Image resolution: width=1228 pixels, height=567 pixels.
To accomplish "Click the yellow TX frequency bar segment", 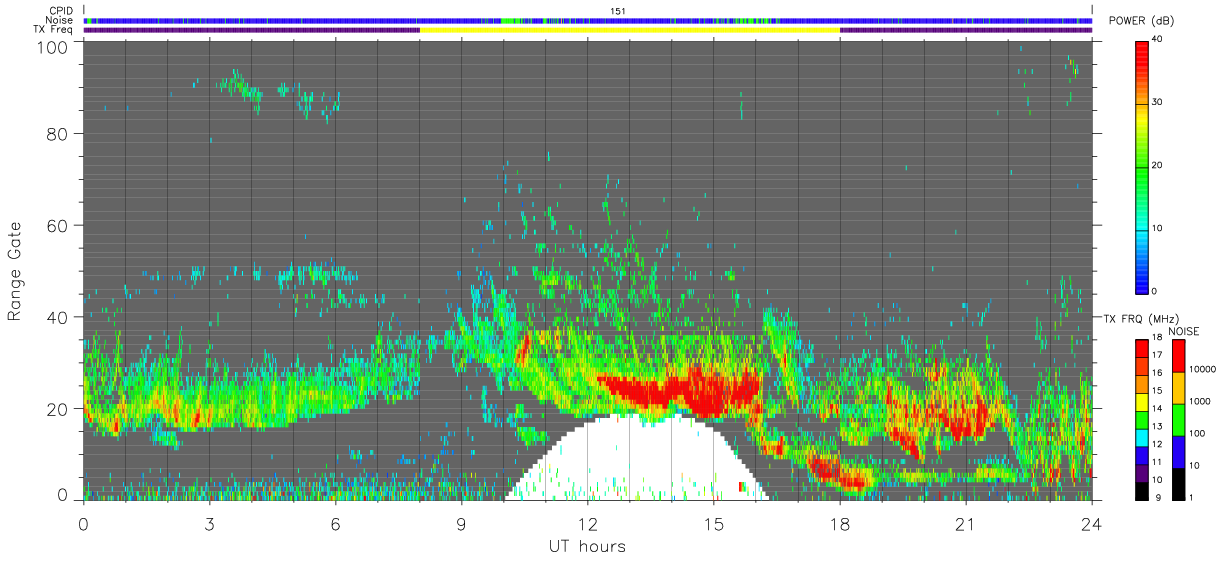I will pyautogui.click(x=630, y=30).
